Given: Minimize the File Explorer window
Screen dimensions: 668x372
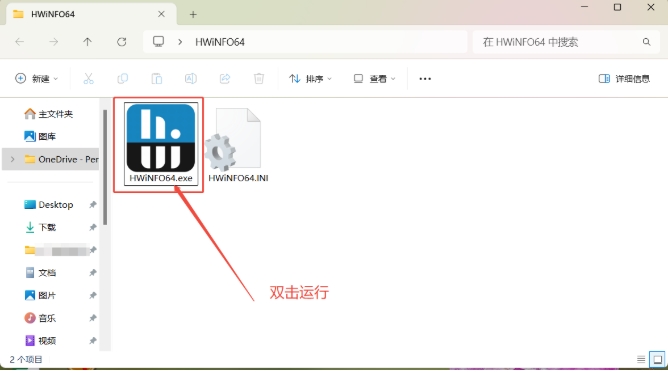Looking at the screenshot, I should 584,7.
